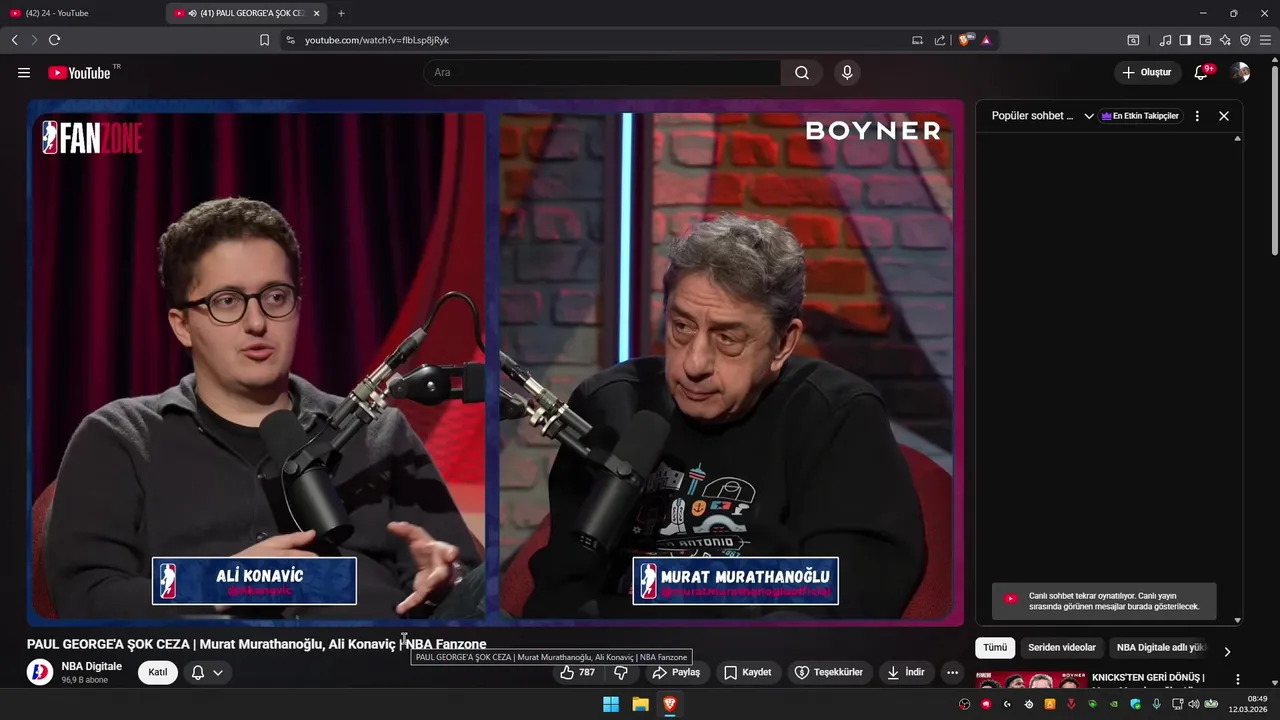Open the Brave Shields lion icon
The height and width of the screenshot is (720, 1280).
[965, 40]
